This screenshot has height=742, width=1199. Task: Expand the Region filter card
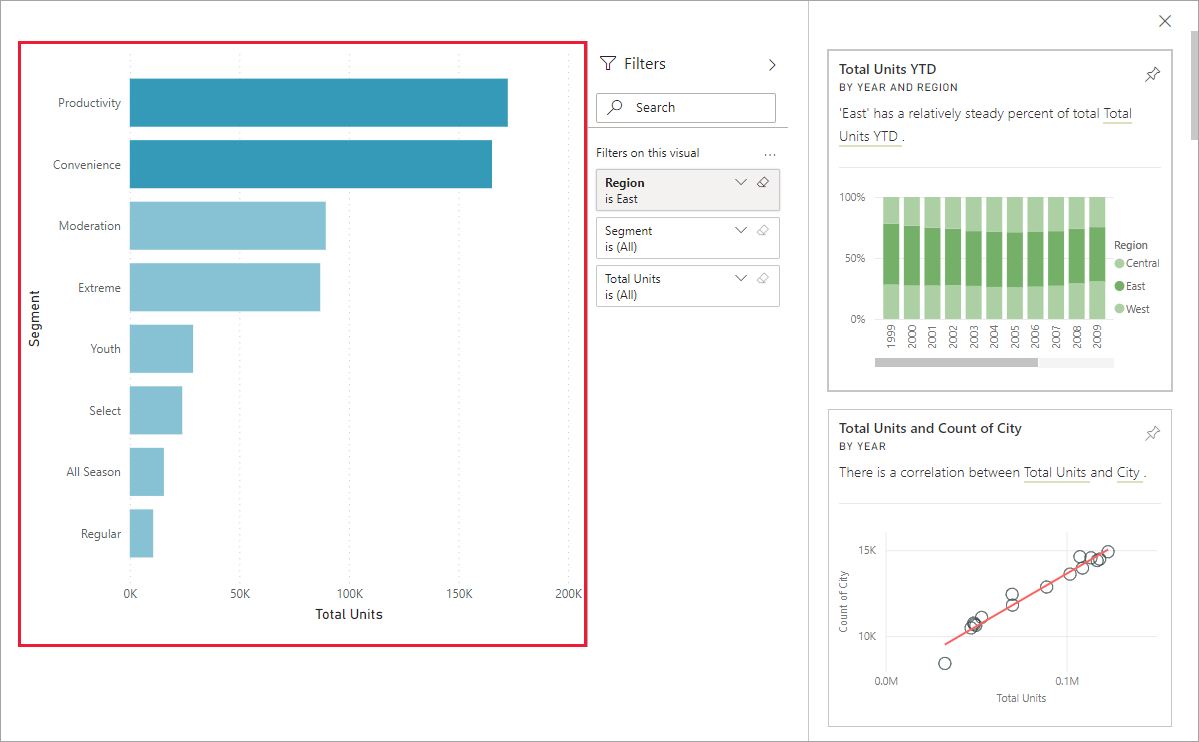pos(740,182)
